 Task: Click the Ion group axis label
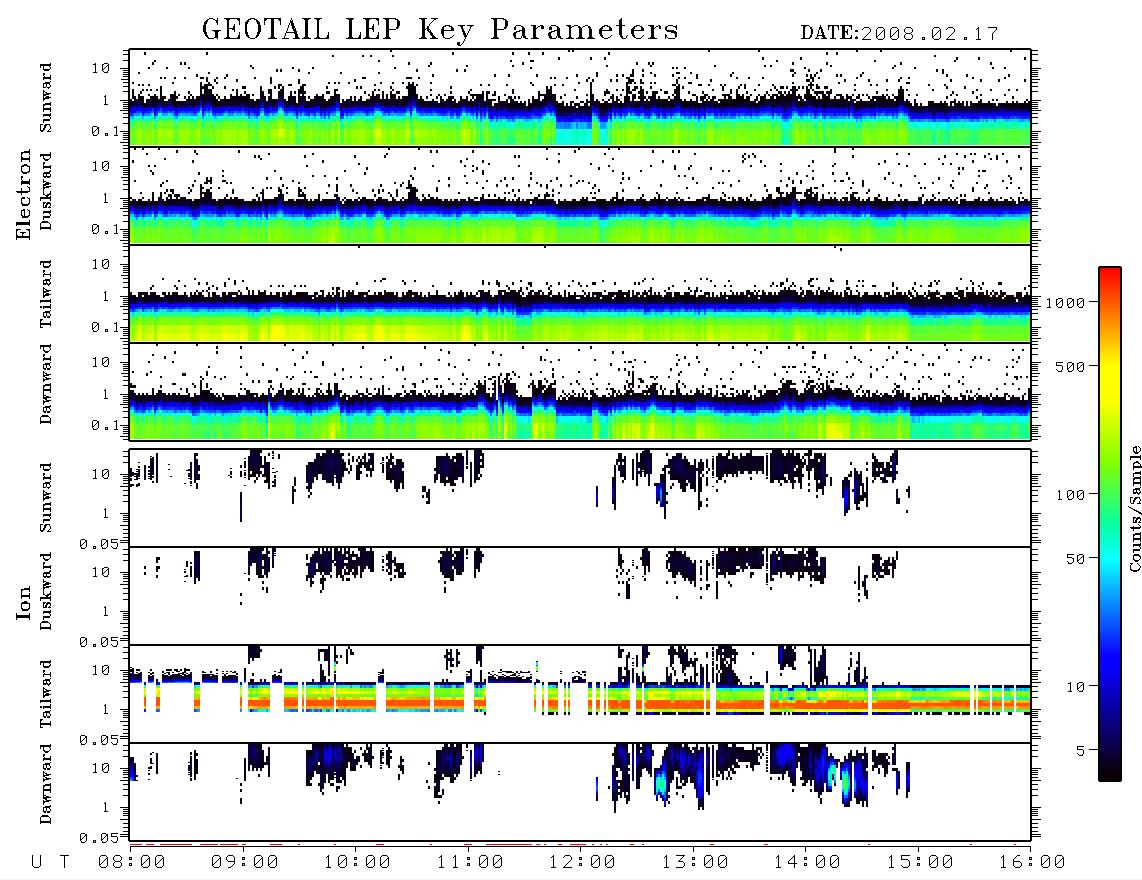(x=24, y=602)
